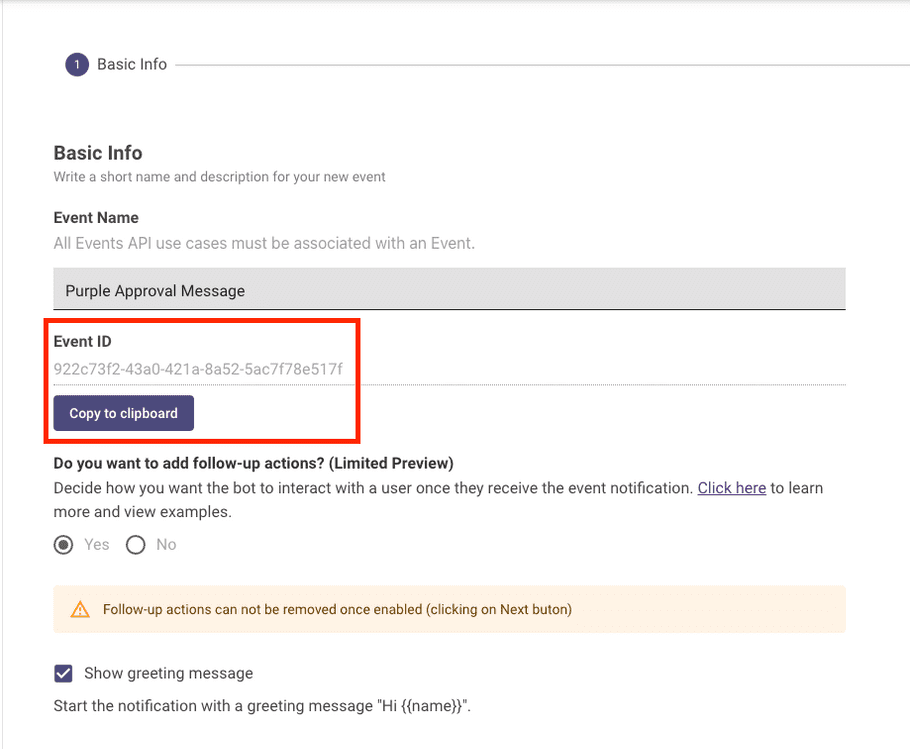
Task: Click 'All Events API use cases' helper text
Action: coord(264,243)
